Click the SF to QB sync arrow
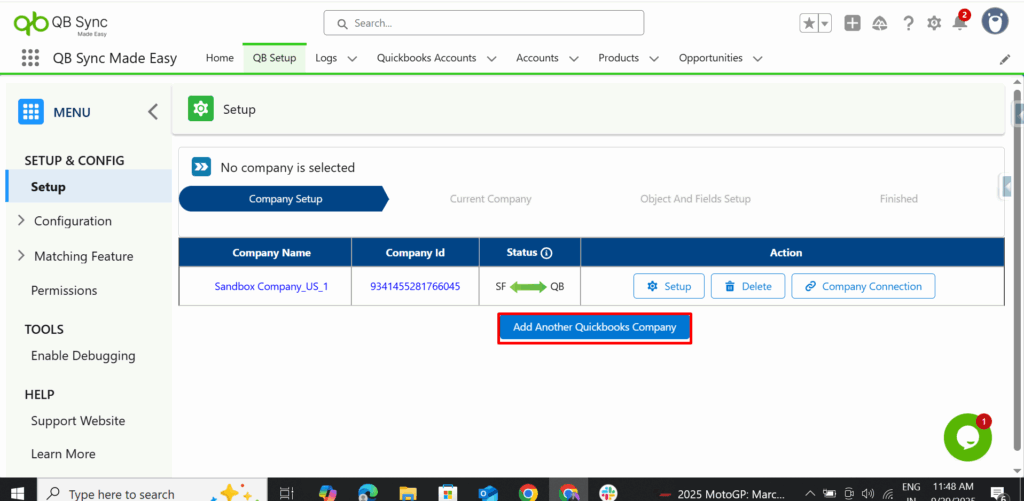1024x501 pixels. (528, 286)
